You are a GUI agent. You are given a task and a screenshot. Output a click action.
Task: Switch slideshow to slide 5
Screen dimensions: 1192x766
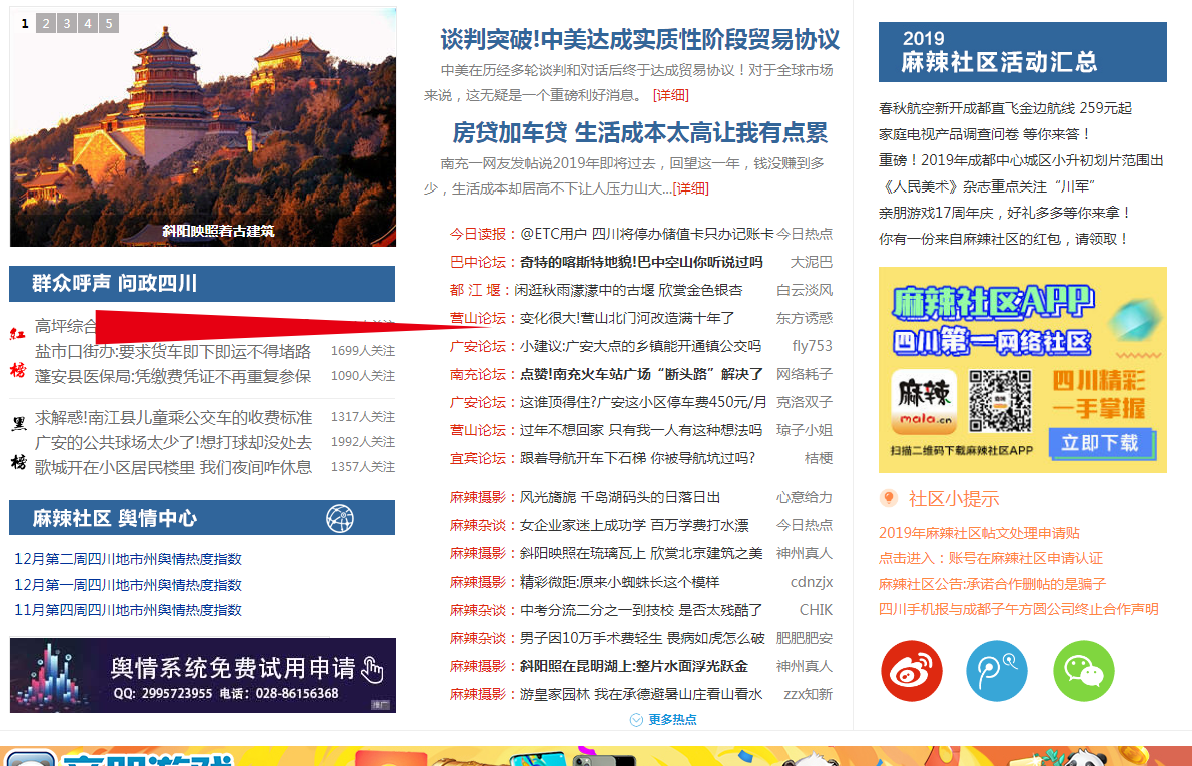coord(108,23)
